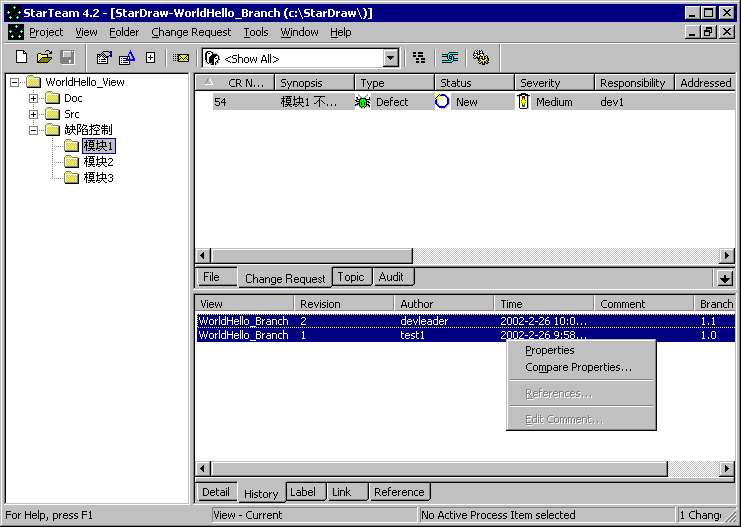Open the Show All filter dropdown
The image size is (741, 527).
point(390,59)
